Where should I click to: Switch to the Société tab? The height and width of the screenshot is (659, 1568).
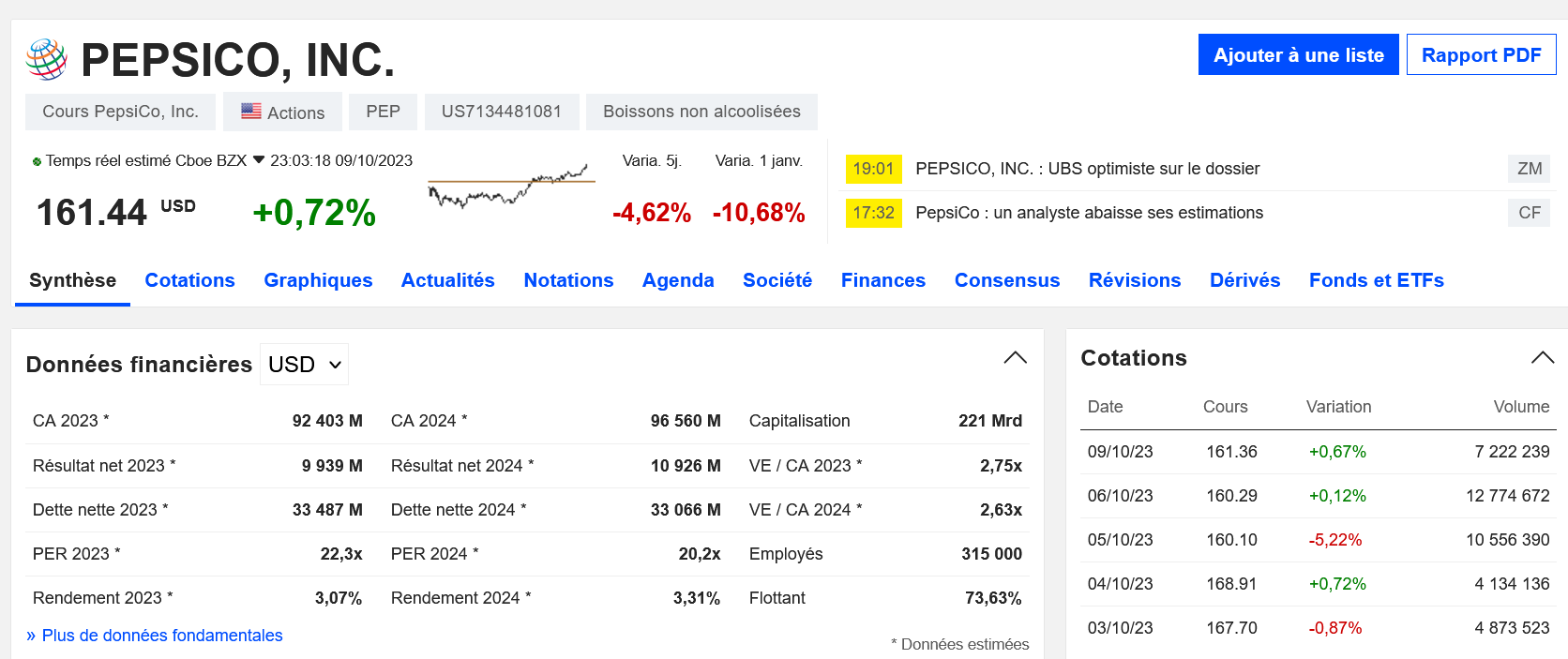[x=777, y=280]
